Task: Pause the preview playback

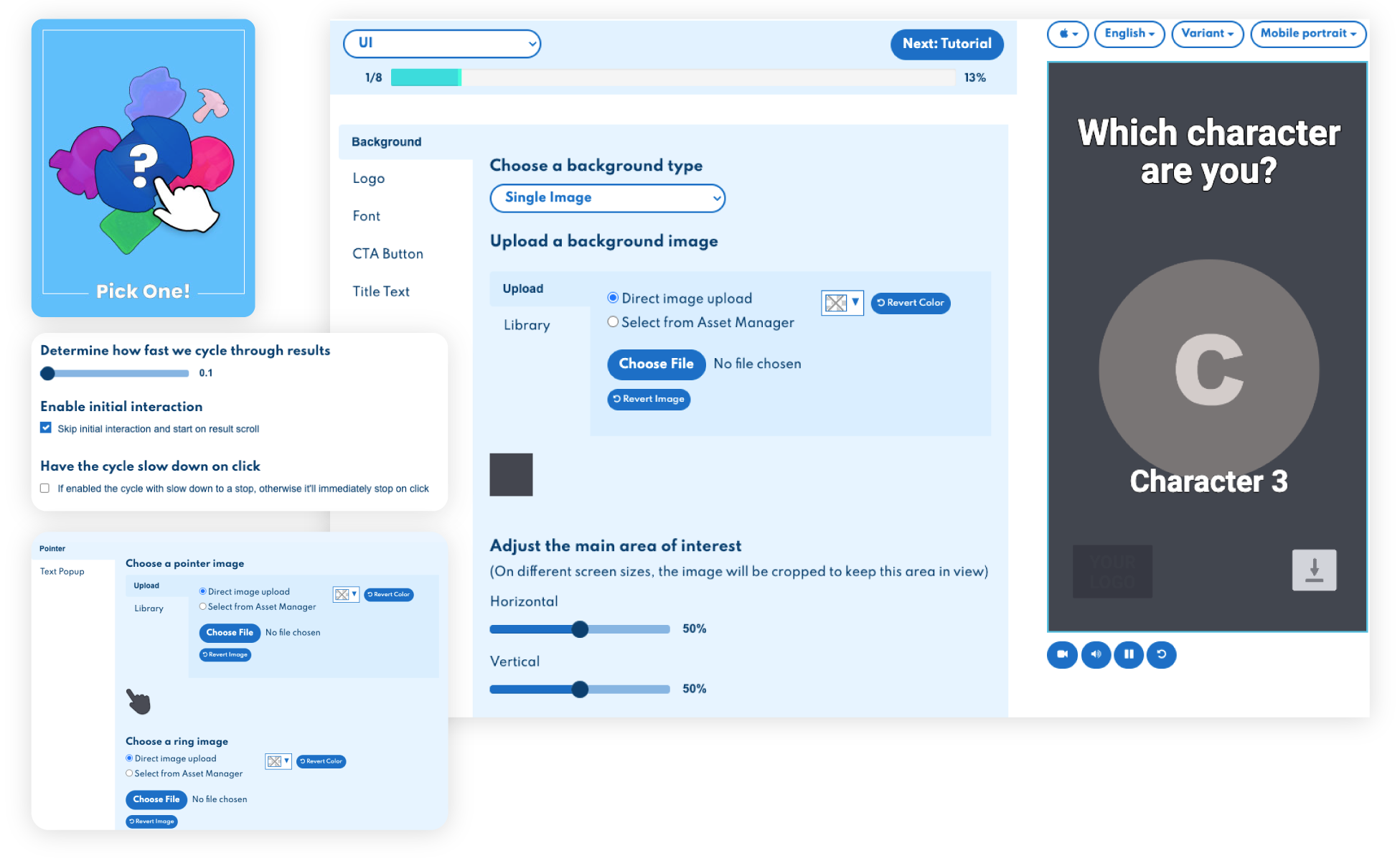Action: (1129, 654)
